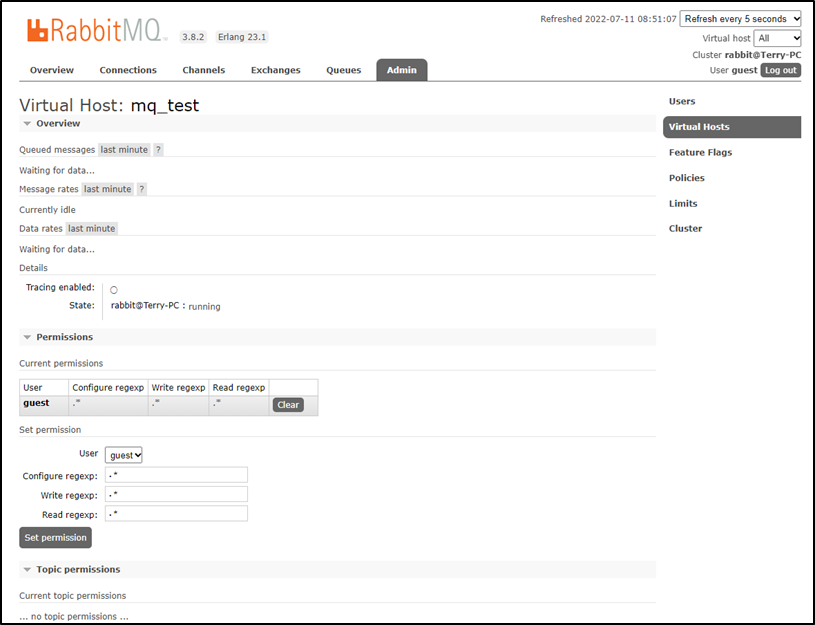Focus the Read regexp input field

[x=176, y=514]
